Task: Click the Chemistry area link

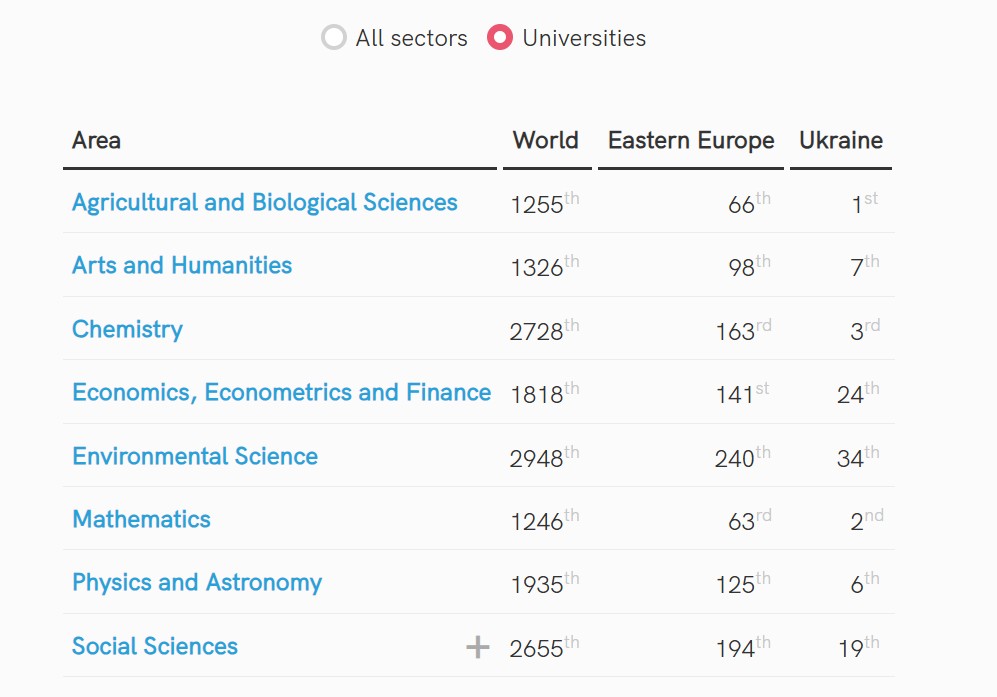Action: 127,329
